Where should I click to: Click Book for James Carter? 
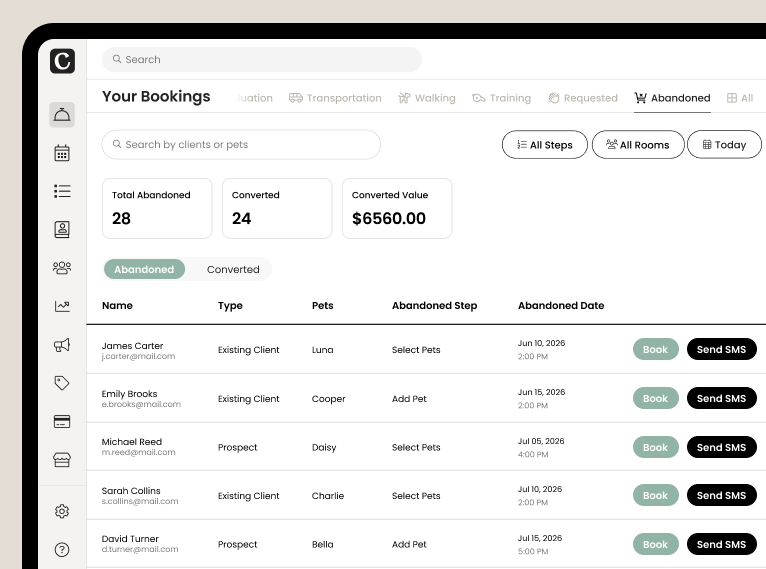tap(656, 349)
